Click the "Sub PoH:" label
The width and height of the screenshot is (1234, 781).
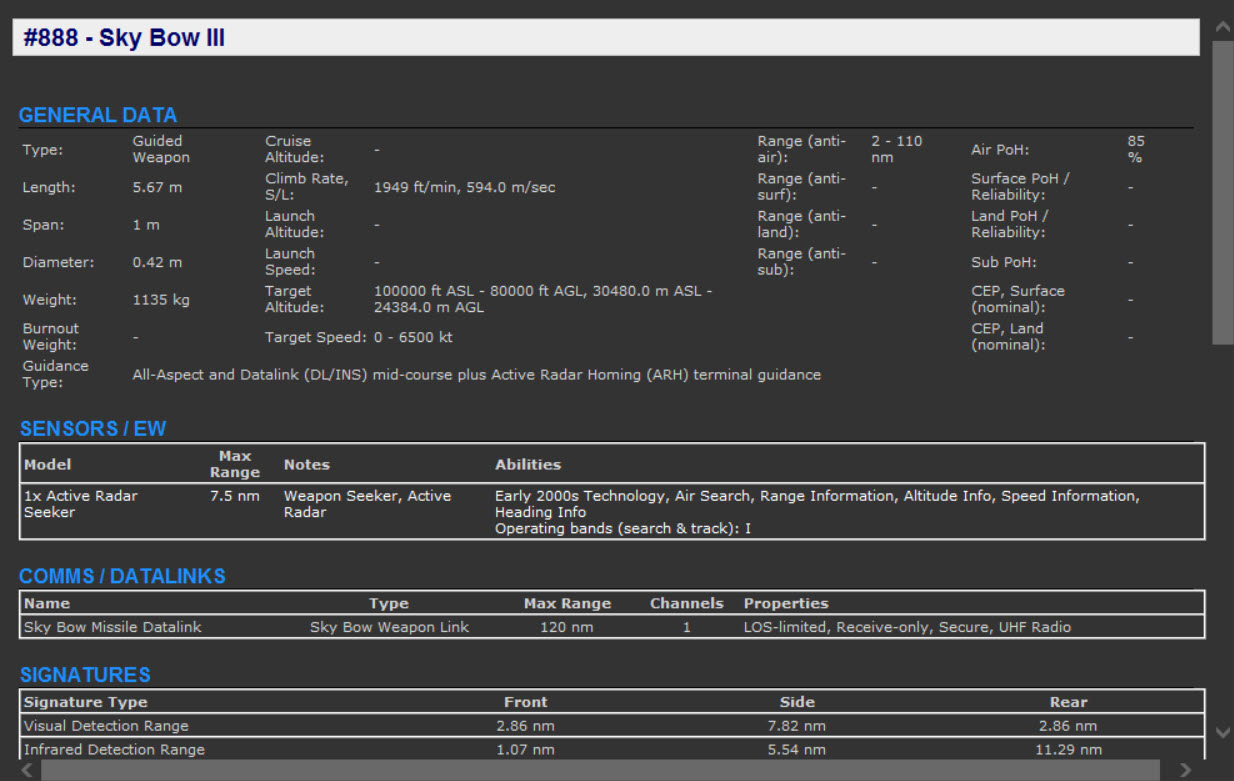(x=1003, y=262)
